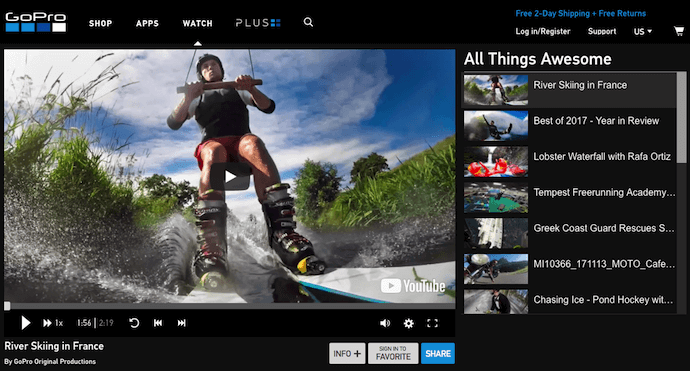Click the playlist scrollbar

tap(681, 118)
